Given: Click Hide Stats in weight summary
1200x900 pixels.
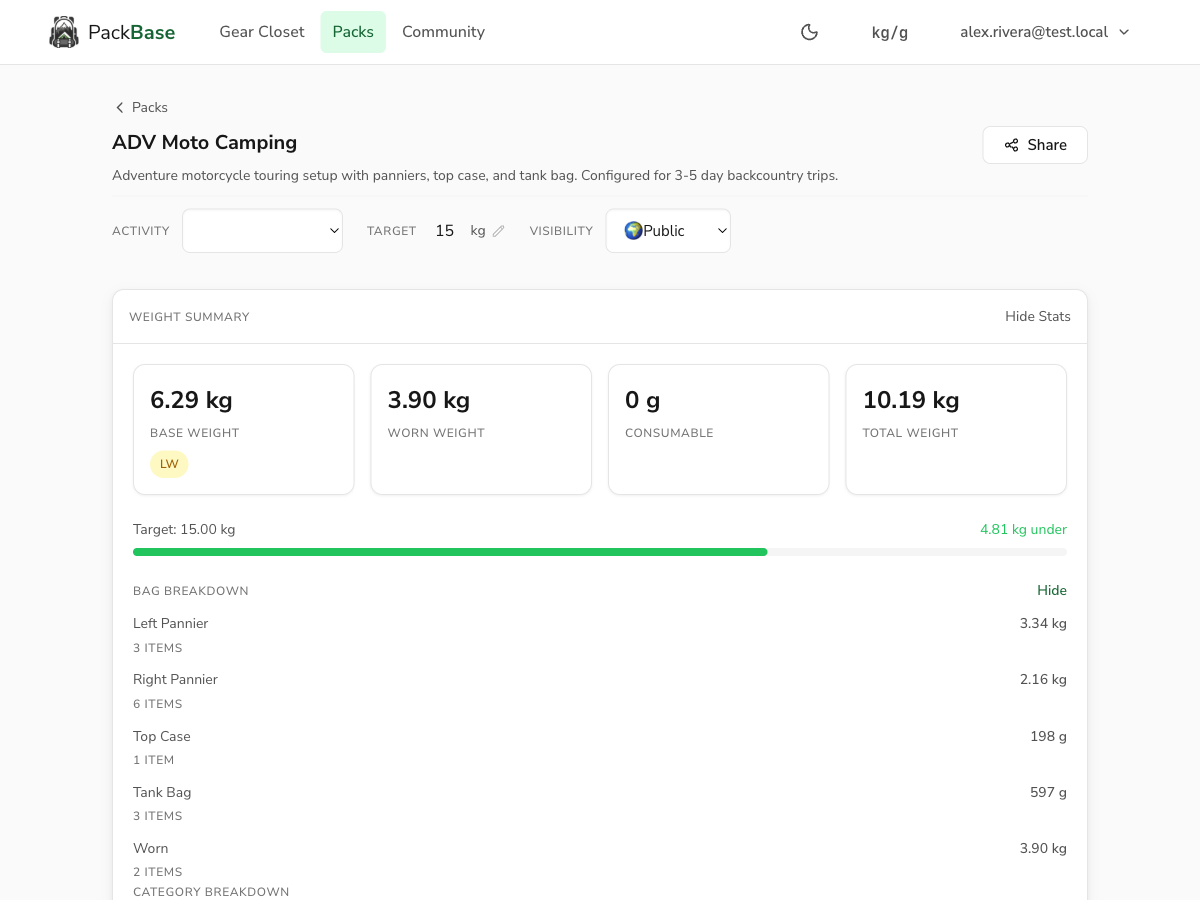Looking at the screenshot, I should tap(1037, 316).
